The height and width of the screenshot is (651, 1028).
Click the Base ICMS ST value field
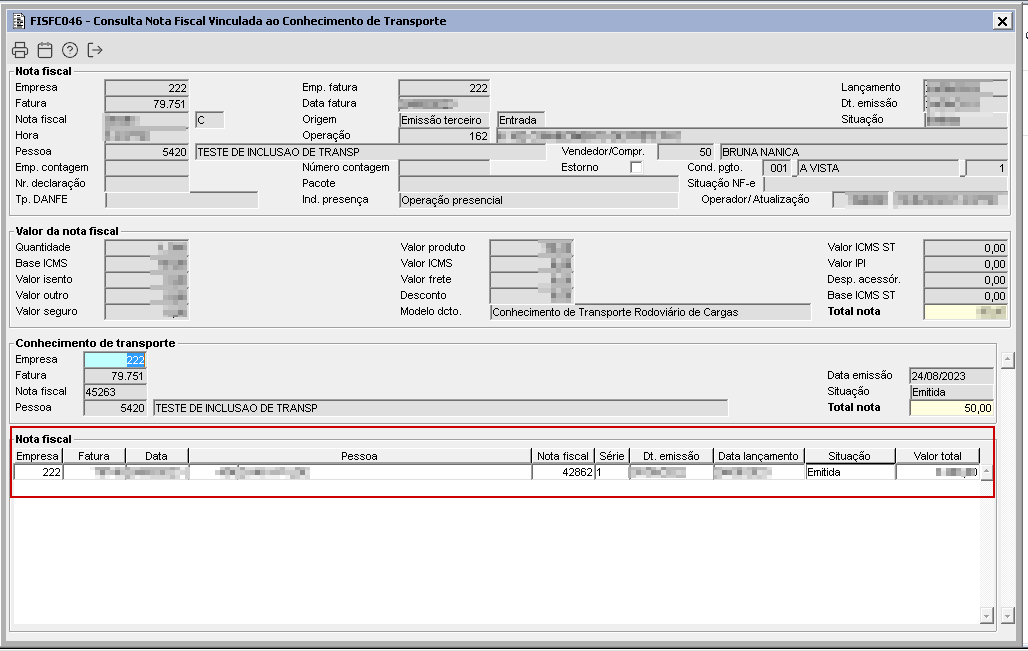965,296
